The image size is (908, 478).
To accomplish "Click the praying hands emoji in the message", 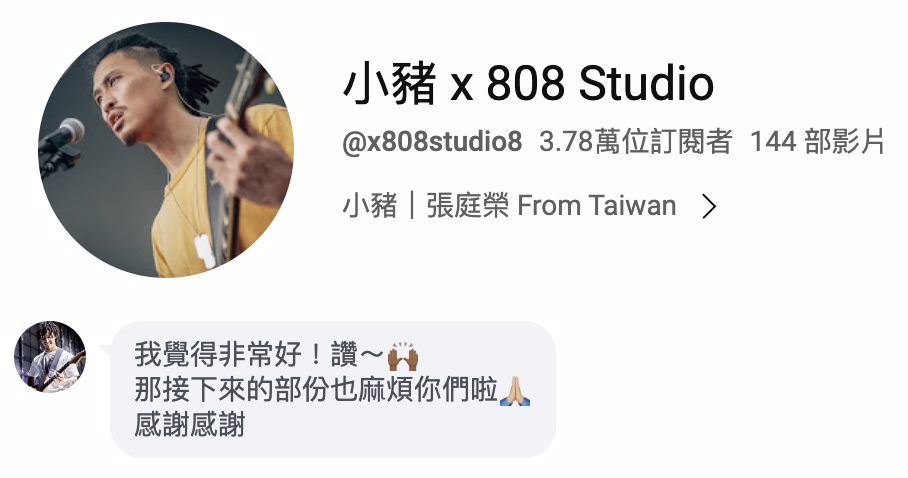I will point(515,391).
